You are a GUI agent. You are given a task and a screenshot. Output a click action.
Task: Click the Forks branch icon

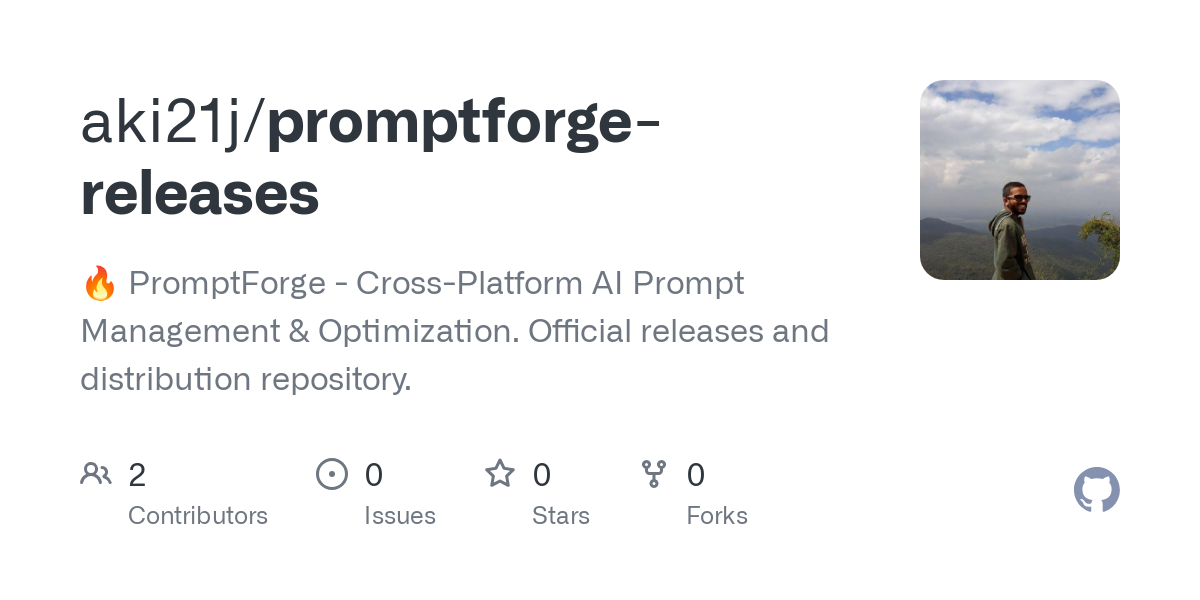point(654,473)
